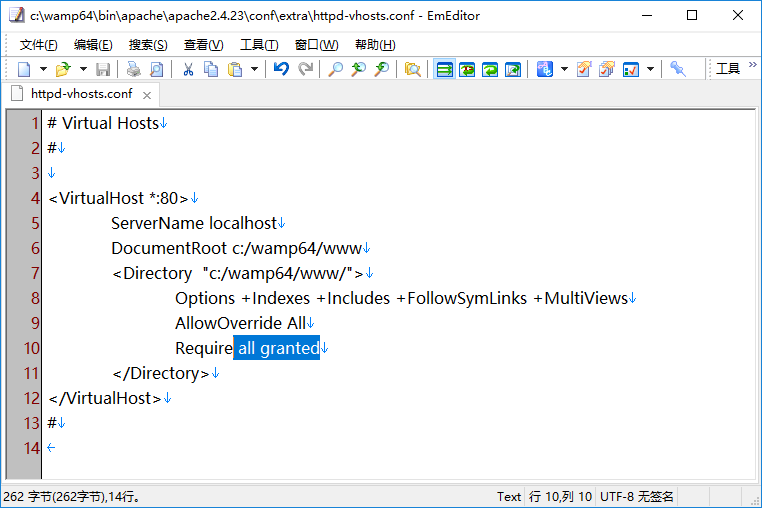Open 编辑(E) menu
Viewport: 762px width, 508px height.
click(93, 45)
